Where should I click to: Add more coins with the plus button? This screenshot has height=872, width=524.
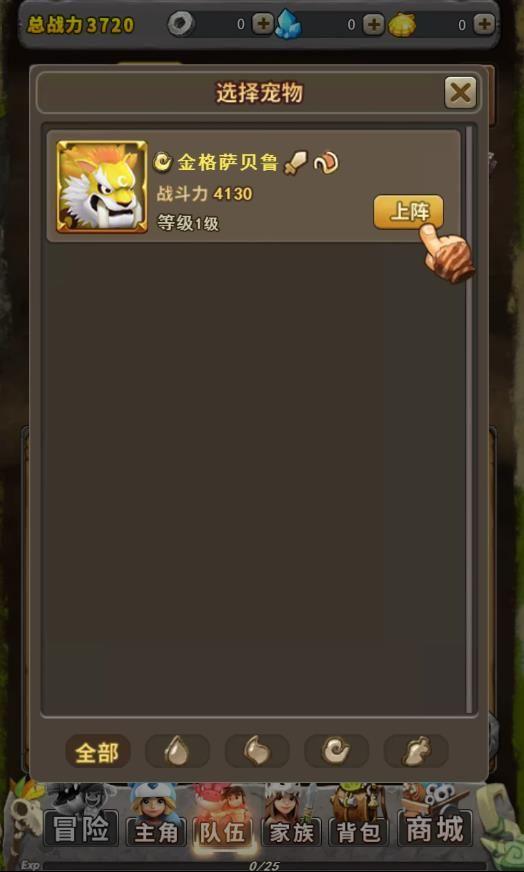click(x=263, y=24)
